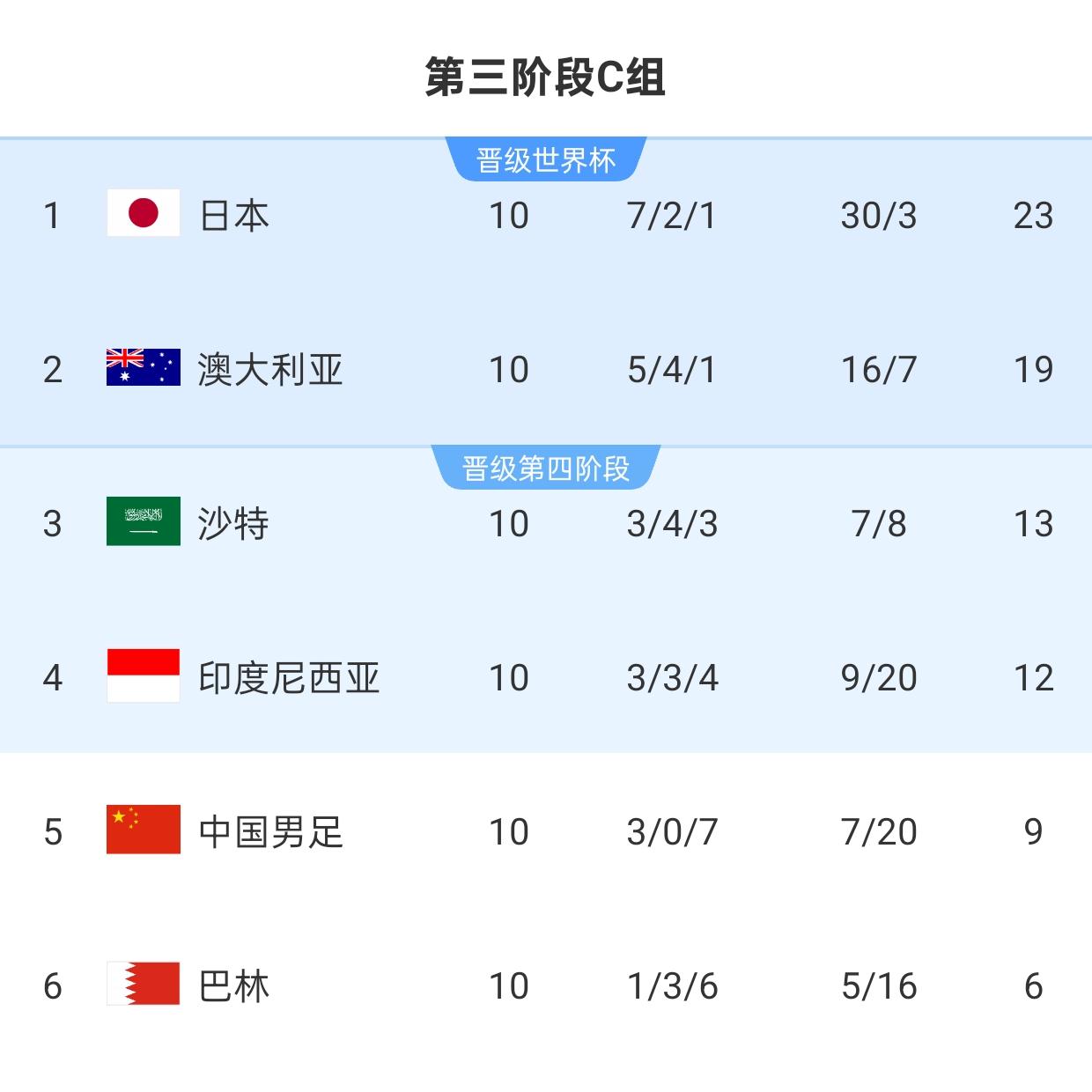This screenshot has width=1092, height=1092.
Task: Click the 晋级第四阶段 label badge
Action: pyautogui.click(x=546, y=469)
